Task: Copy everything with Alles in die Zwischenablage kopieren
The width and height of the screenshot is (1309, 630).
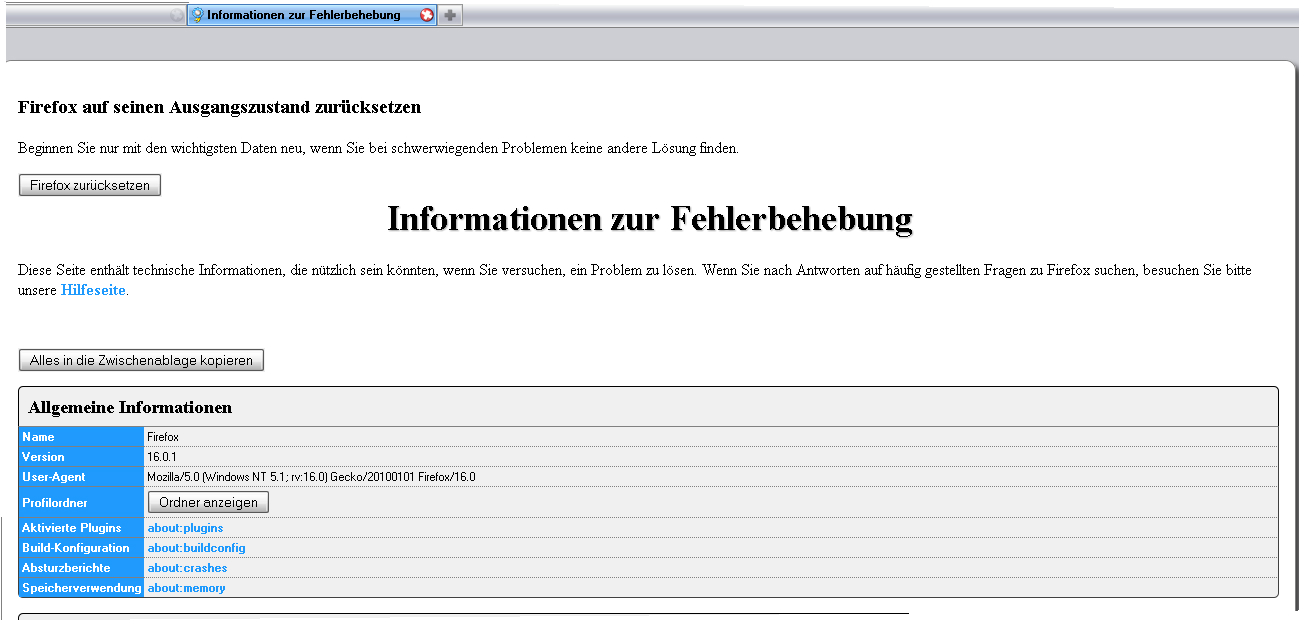Action: click(x=141, y=360)
